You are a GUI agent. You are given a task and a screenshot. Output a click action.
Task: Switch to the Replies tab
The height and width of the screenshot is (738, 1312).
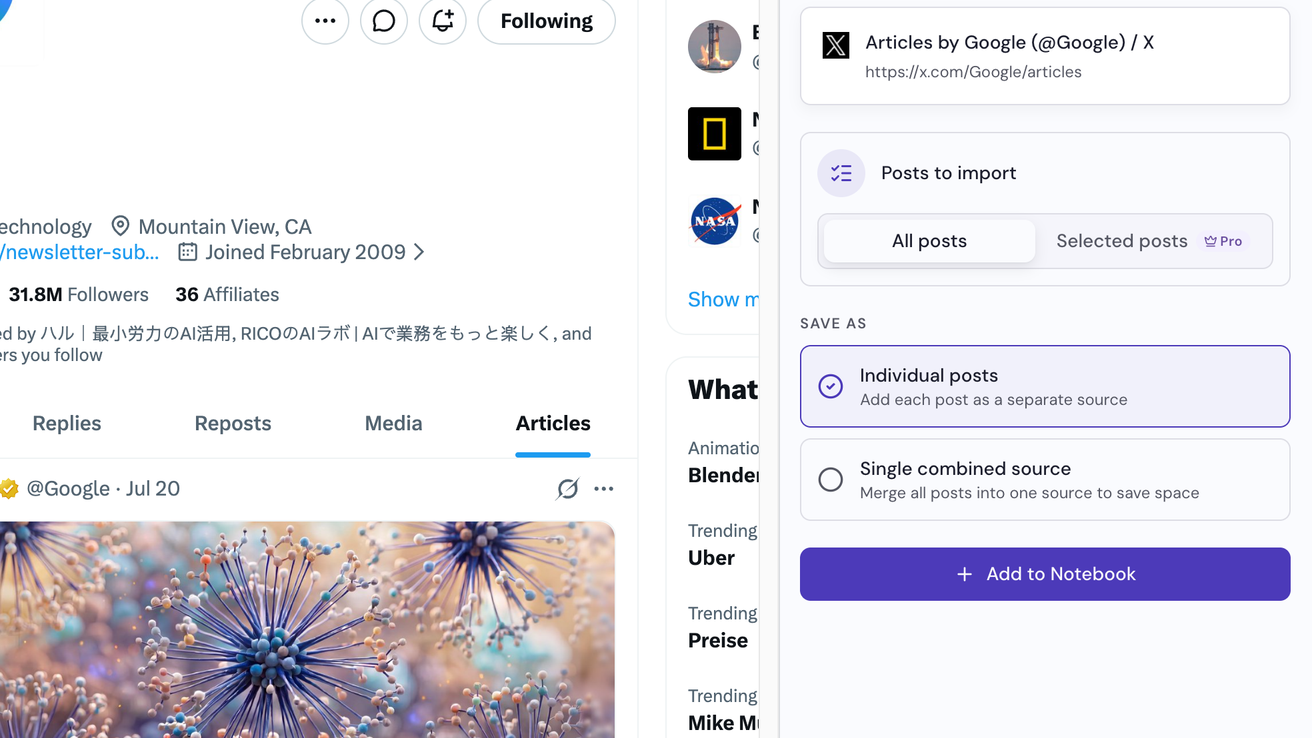pos(67,424)
